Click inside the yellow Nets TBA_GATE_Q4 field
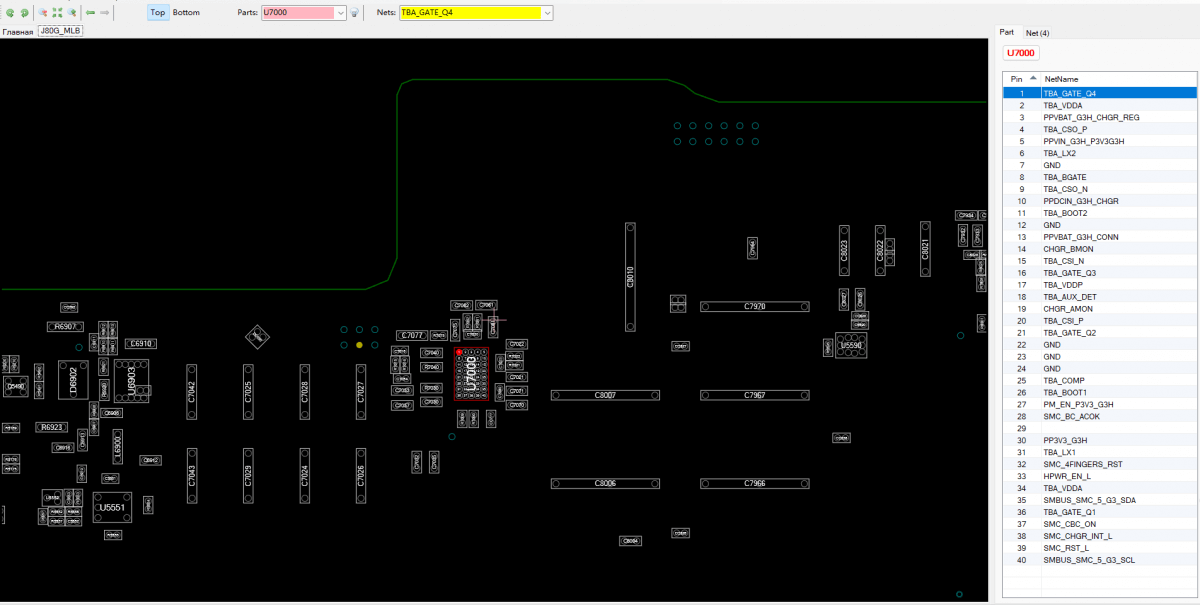The image size is (1200, 605). pyautogui.click(x=470, y=13)
